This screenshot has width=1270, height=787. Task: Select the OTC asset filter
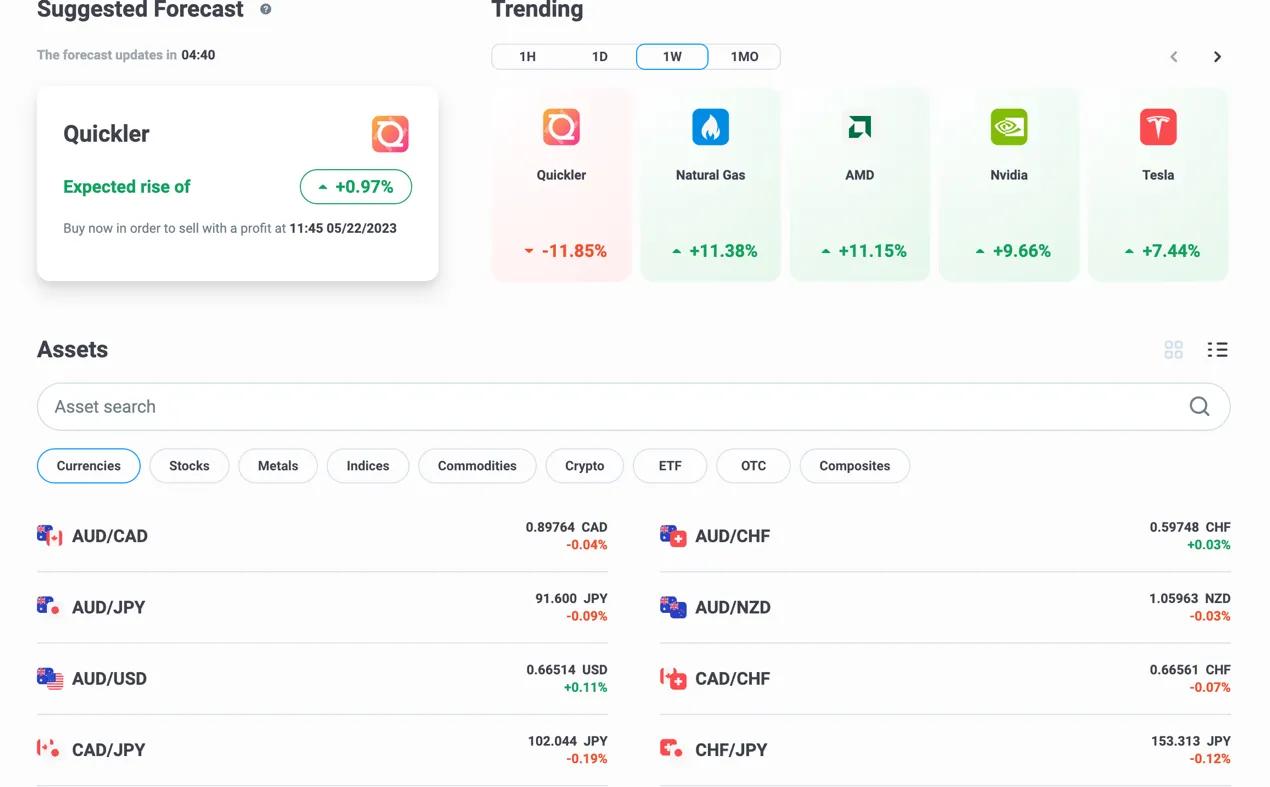[x=753, y=466]
